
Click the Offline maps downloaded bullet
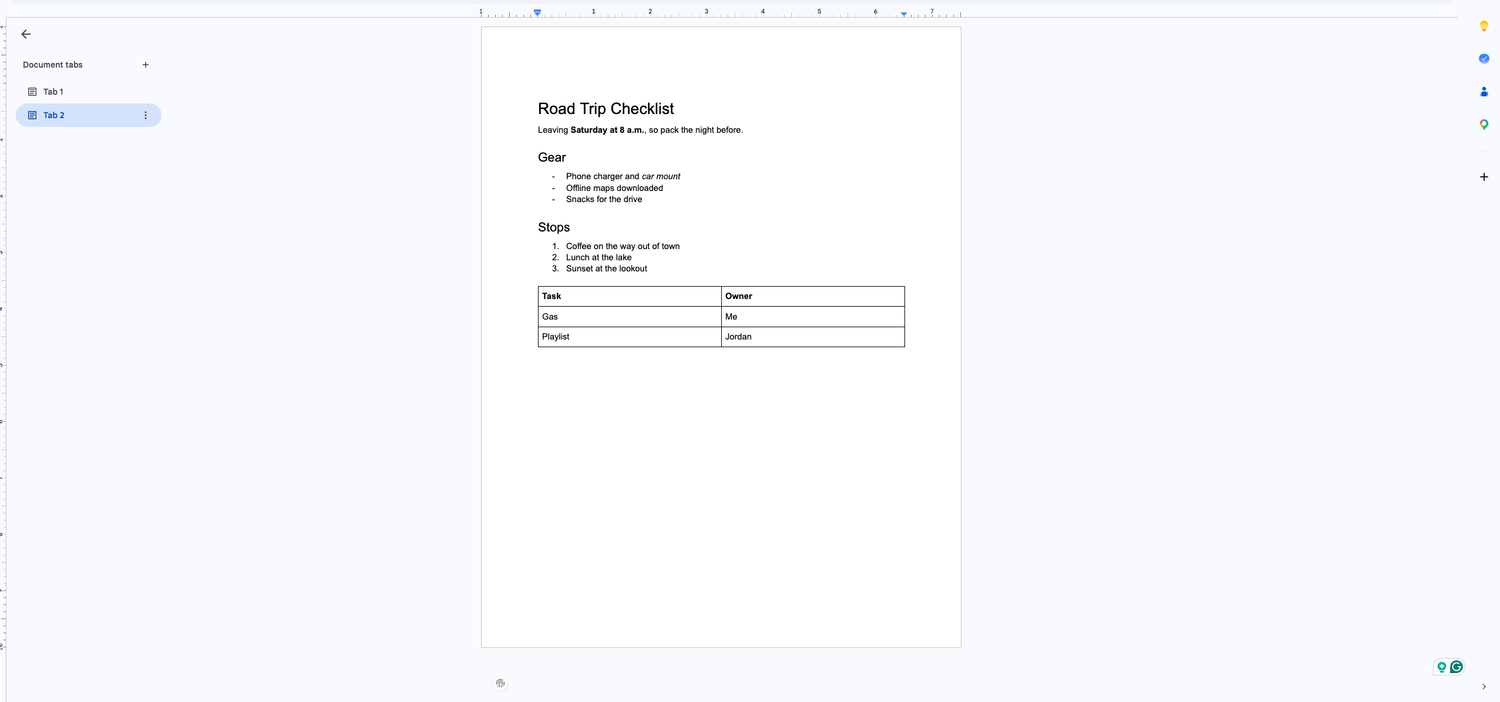click(x=614, y=188)
